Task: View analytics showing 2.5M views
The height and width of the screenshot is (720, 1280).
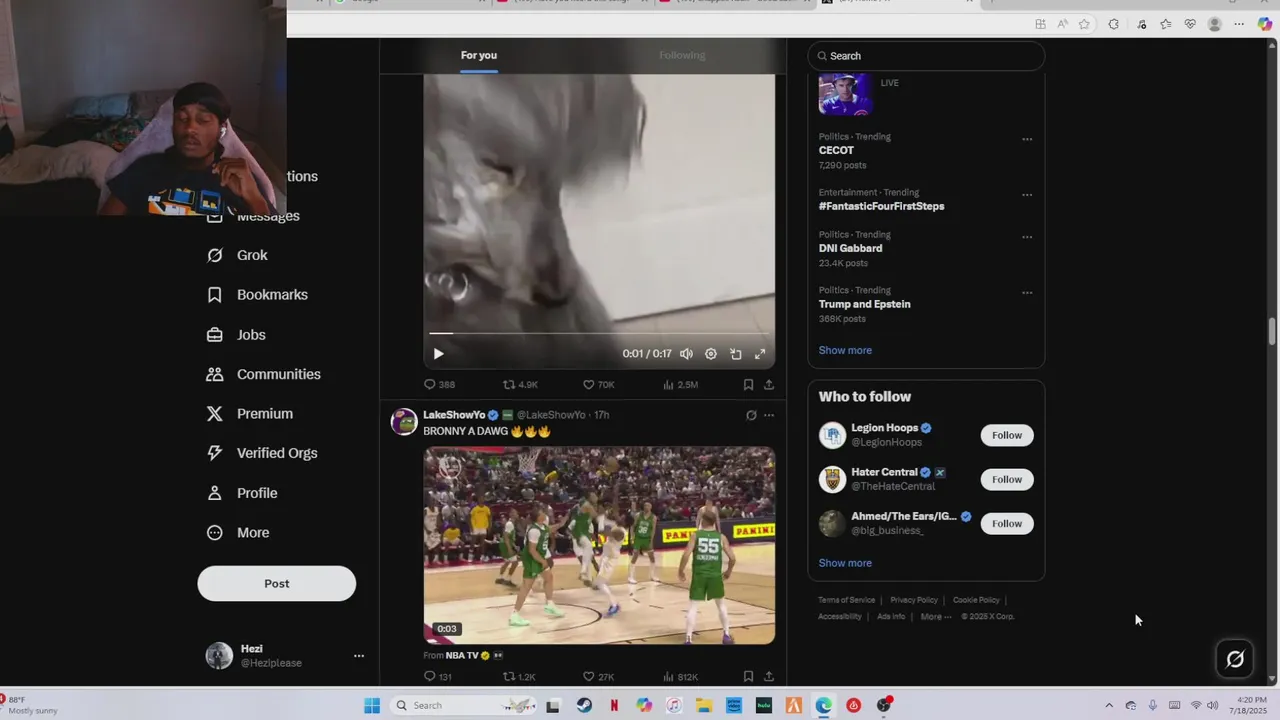Action: (680, 384)
